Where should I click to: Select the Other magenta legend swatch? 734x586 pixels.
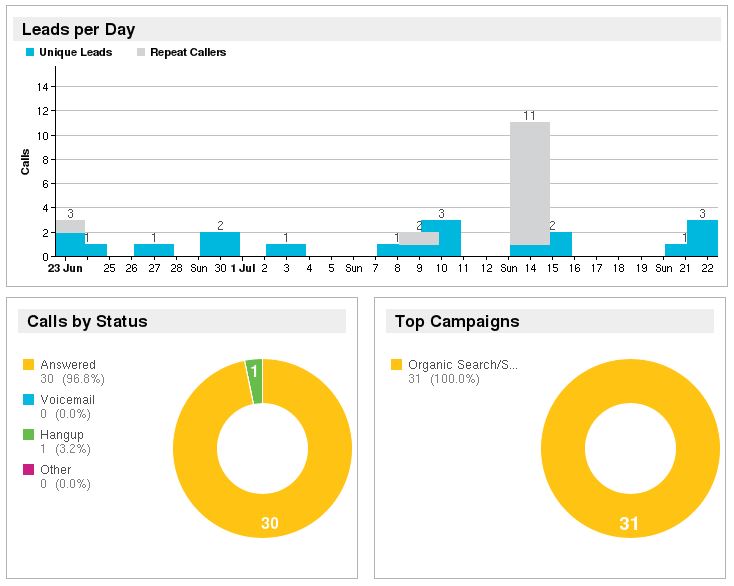tap(29, 469)
